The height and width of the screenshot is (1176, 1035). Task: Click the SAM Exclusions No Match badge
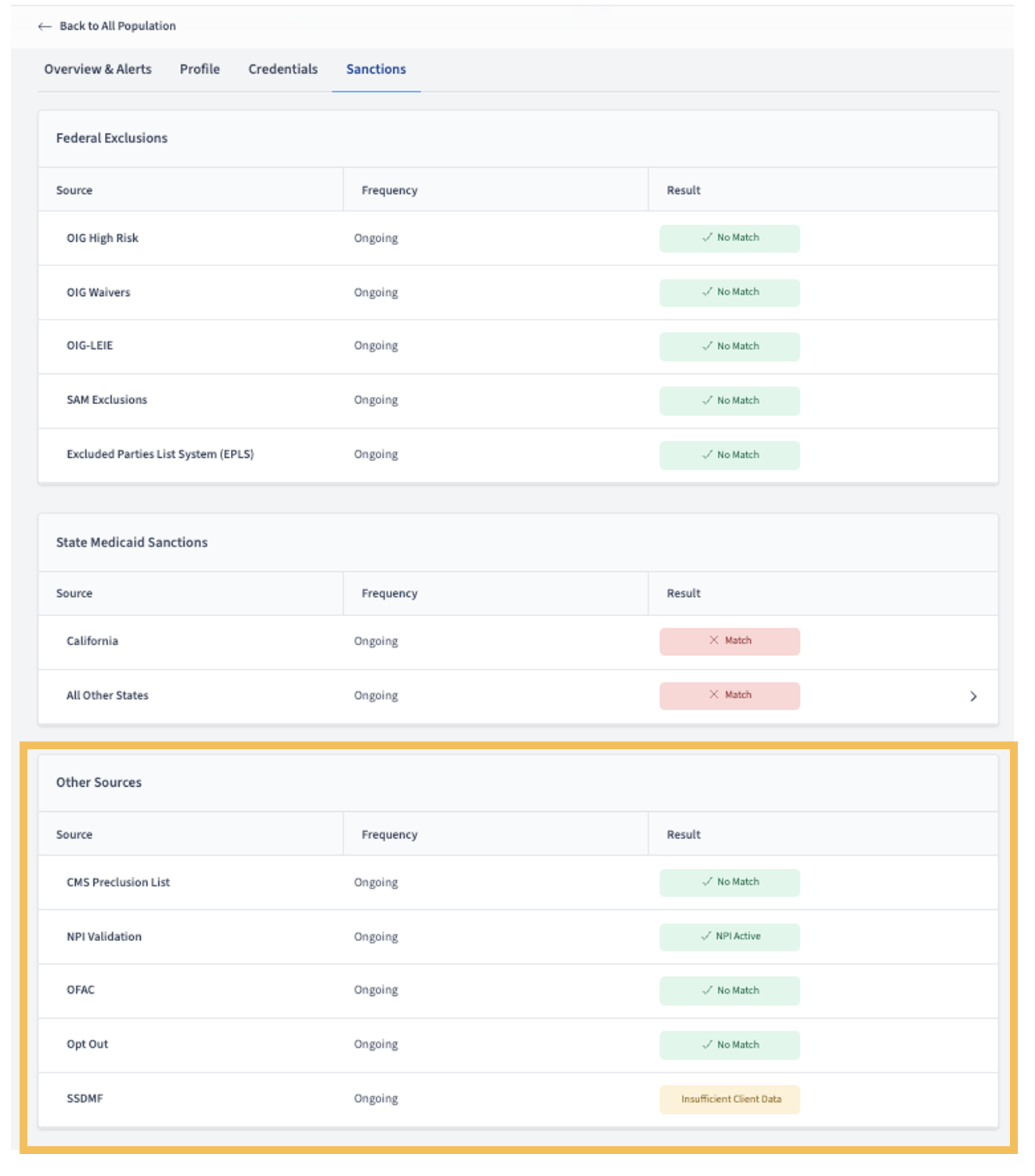(x=730, y=400)
